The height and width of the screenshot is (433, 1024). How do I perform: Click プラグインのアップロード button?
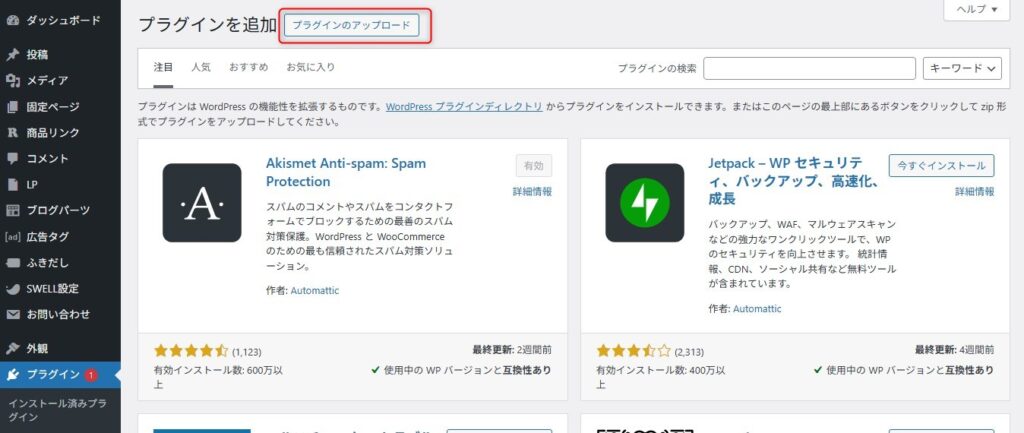point(351,25)
